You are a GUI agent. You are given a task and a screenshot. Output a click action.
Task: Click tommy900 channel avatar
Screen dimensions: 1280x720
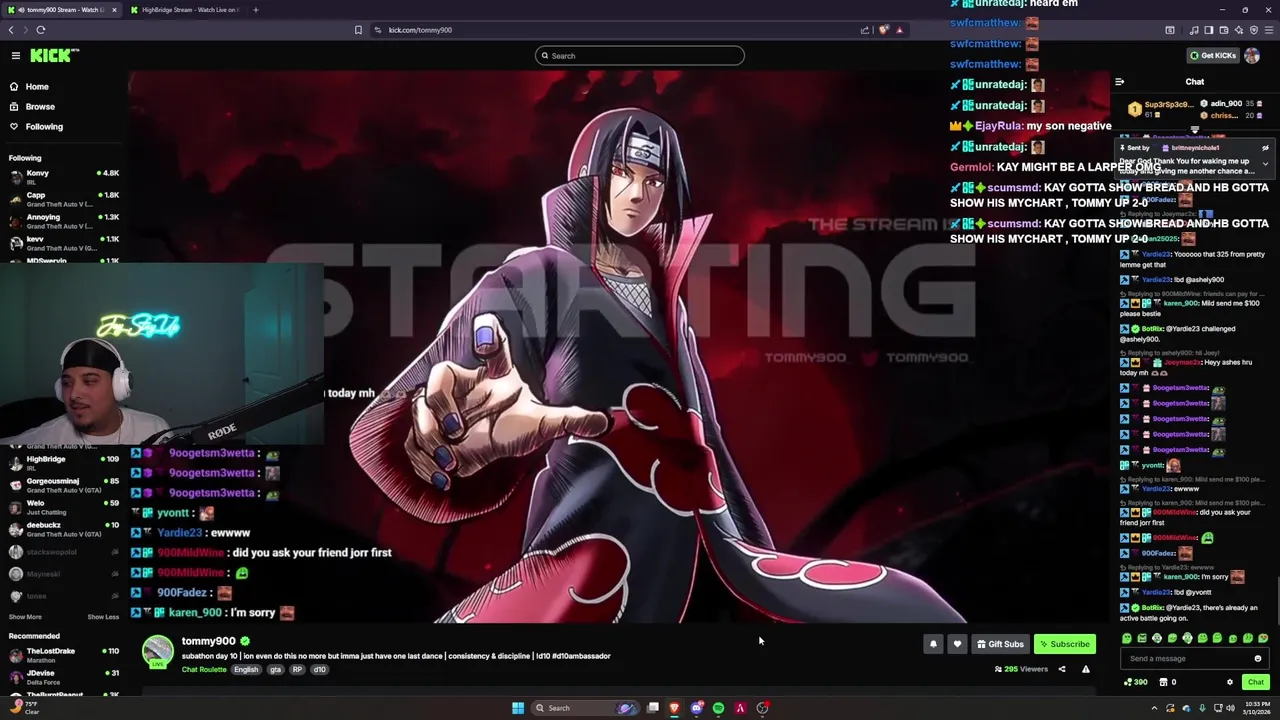pos(157,651)
